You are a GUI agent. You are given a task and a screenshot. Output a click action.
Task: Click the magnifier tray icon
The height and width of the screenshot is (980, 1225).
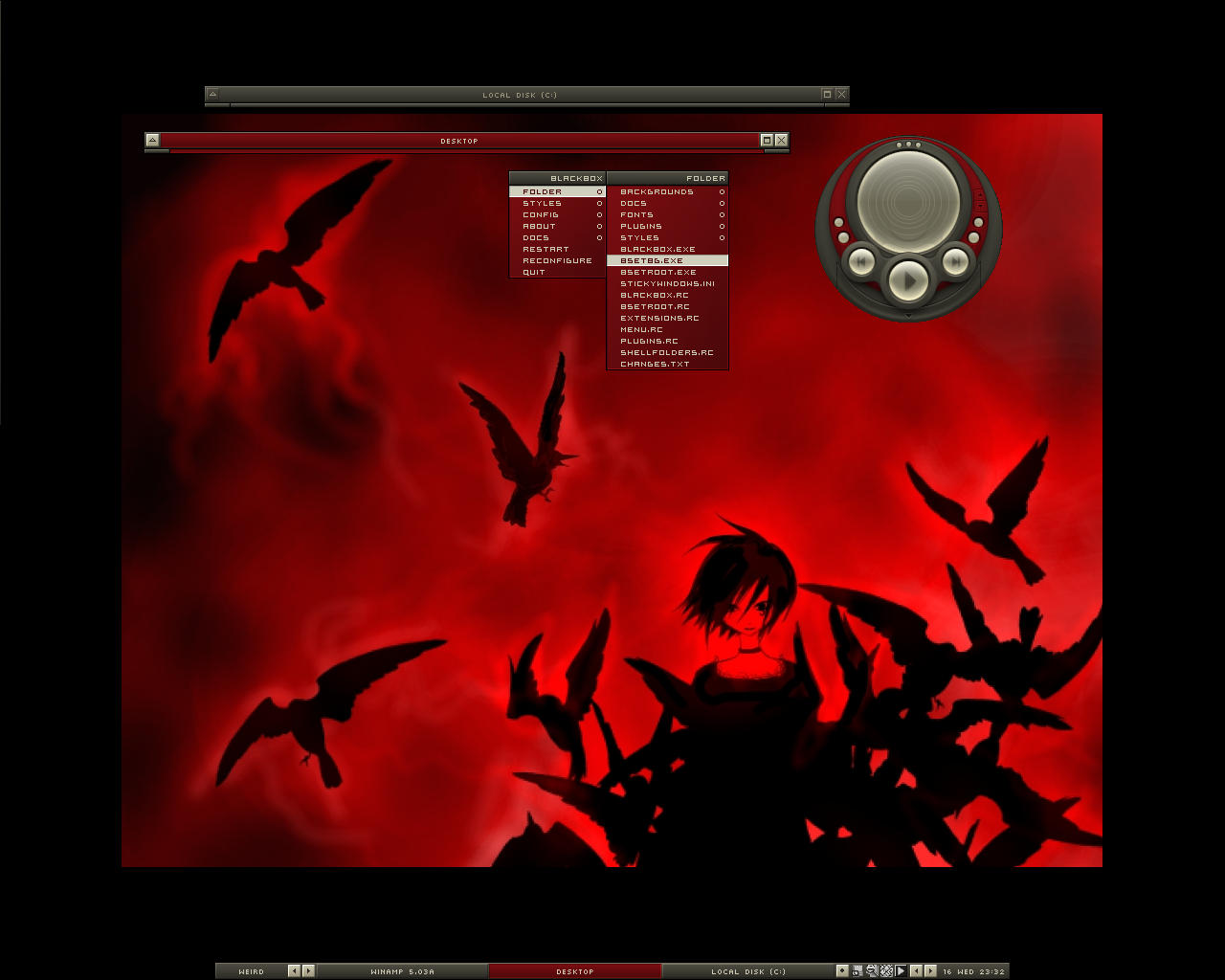(x=872, y=970)
